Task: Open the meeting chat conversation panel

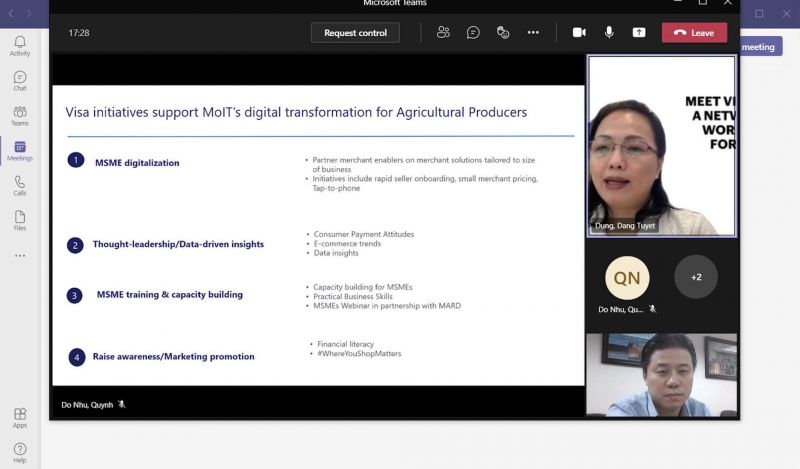Action: [x=473, y=33]
